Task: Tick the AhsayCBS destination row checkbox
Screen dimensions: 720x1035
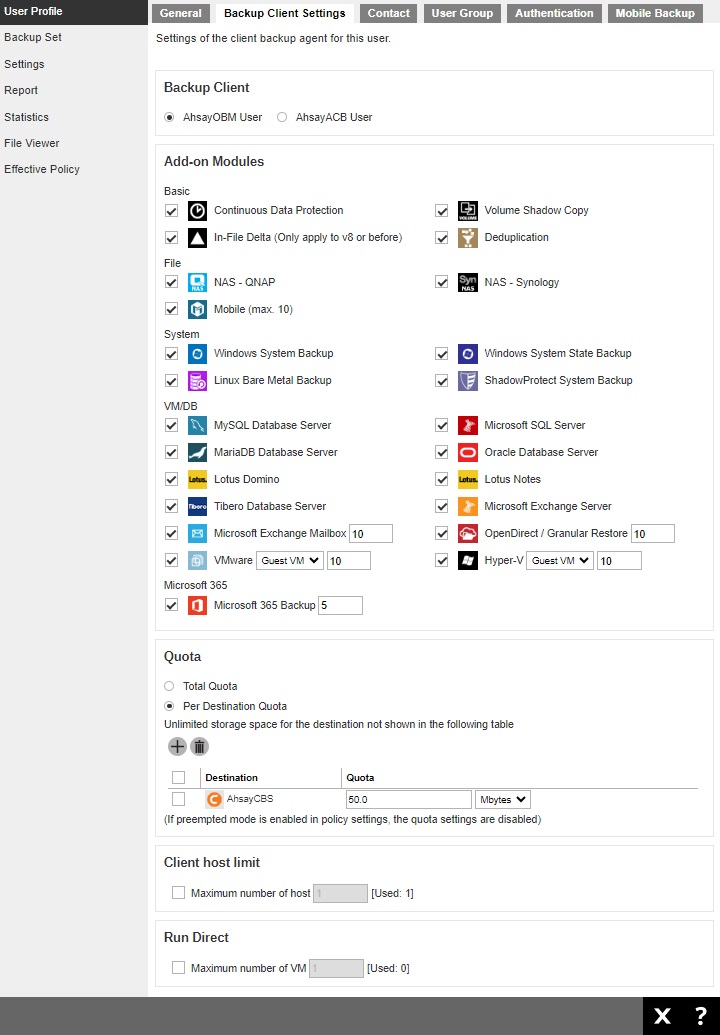Action: [178, 799]
